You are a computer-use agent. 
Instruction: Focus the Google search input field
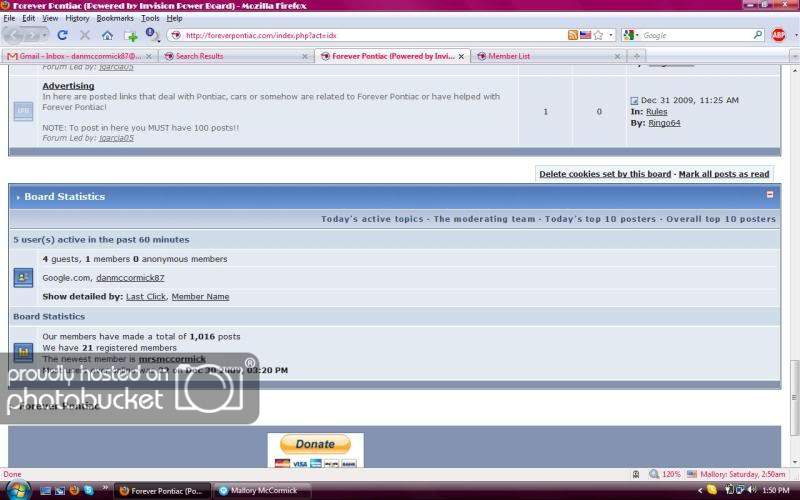(x=697, y=35)
